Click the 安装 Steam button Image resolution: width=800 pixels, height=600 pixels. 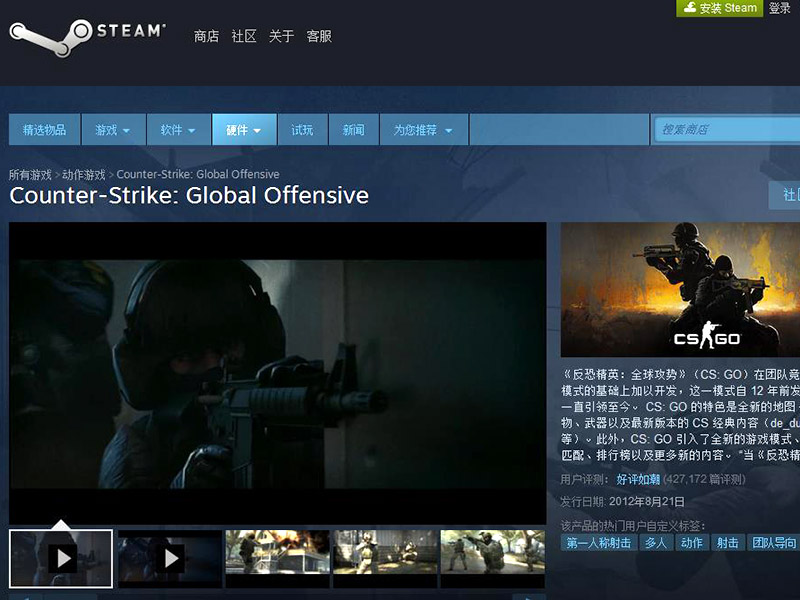click(719, 8)
